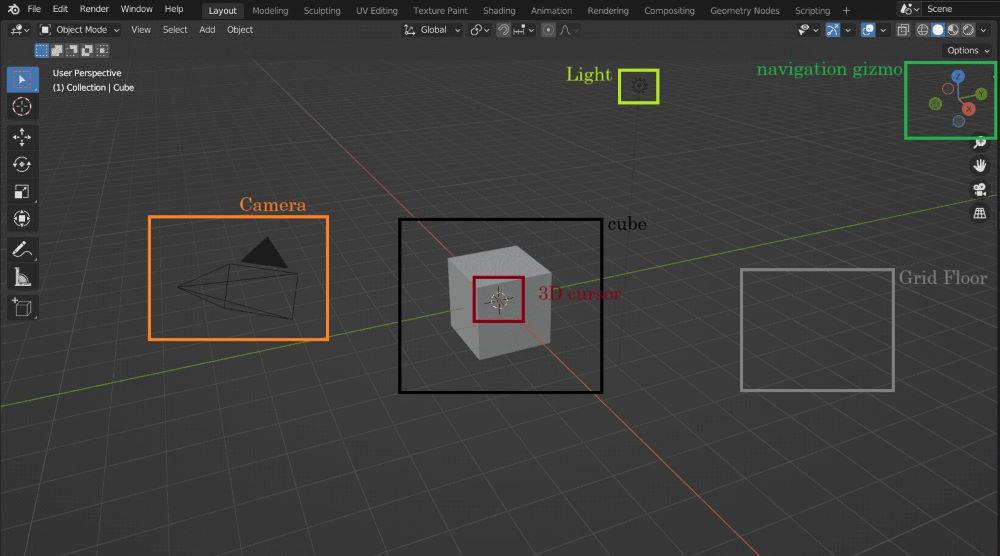Open the viewport View menu

pyautogui.click(x=141, y=30)
